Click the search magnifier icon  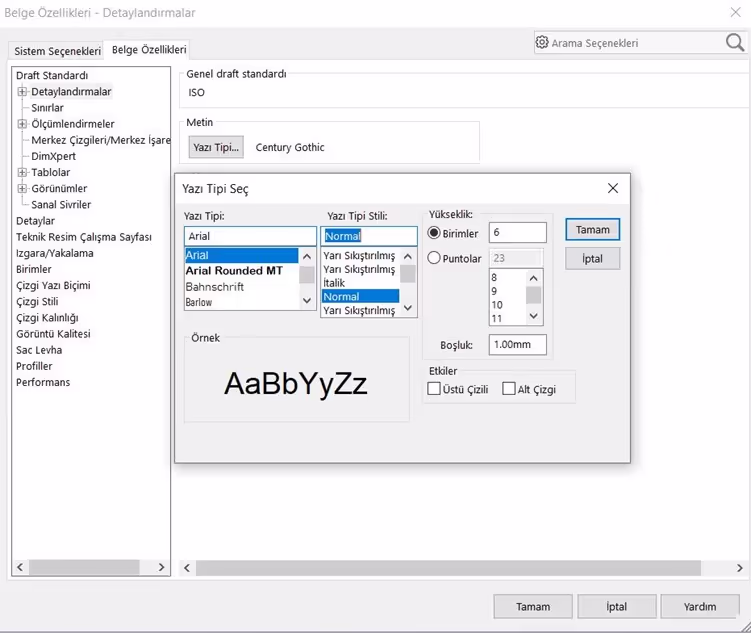tap(735, 43)
